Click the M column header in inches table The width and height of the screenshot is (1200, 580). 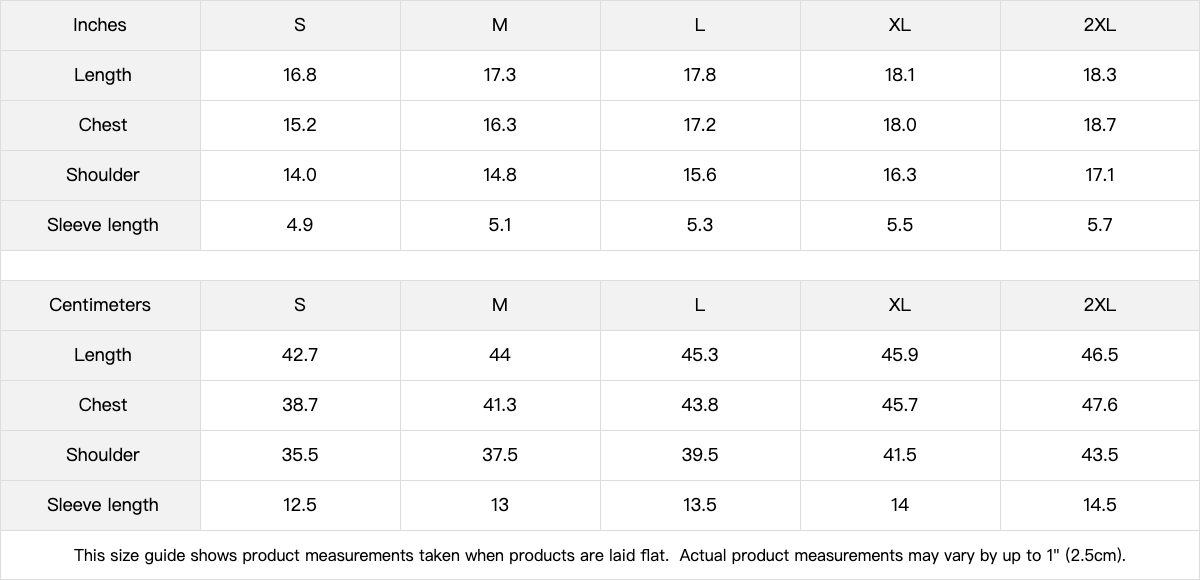pos(500,25)
